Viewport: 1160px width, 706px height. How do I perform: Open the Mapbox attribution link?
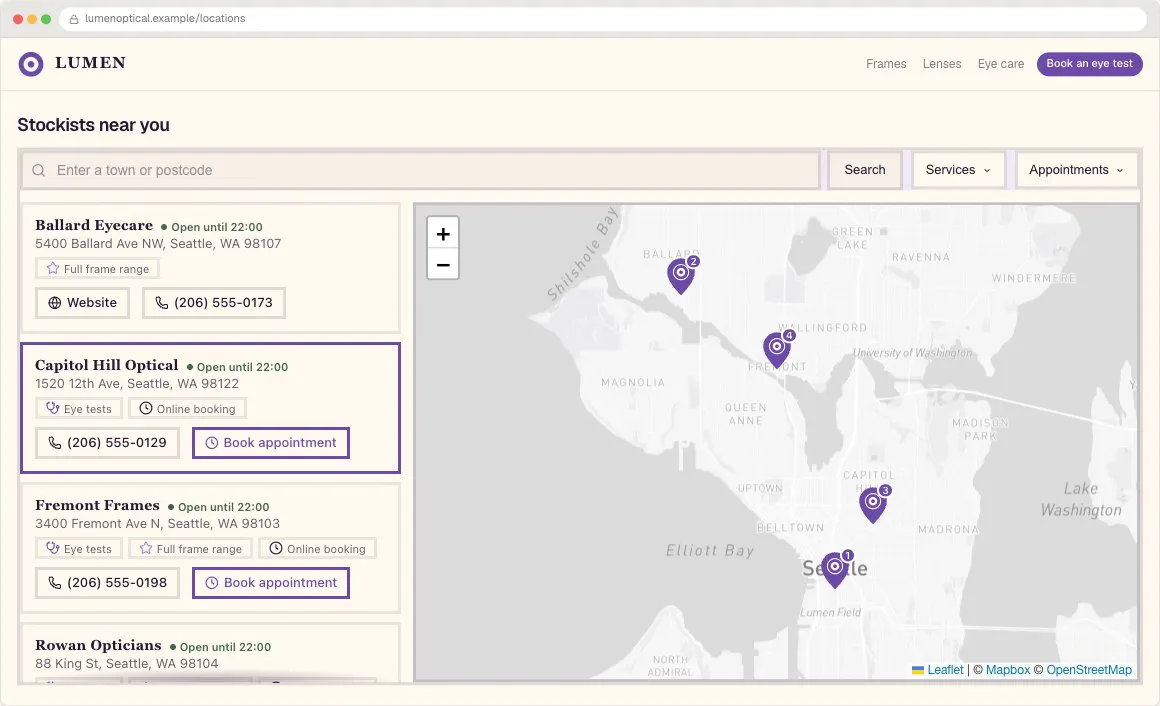click(x=1008, y=670)
